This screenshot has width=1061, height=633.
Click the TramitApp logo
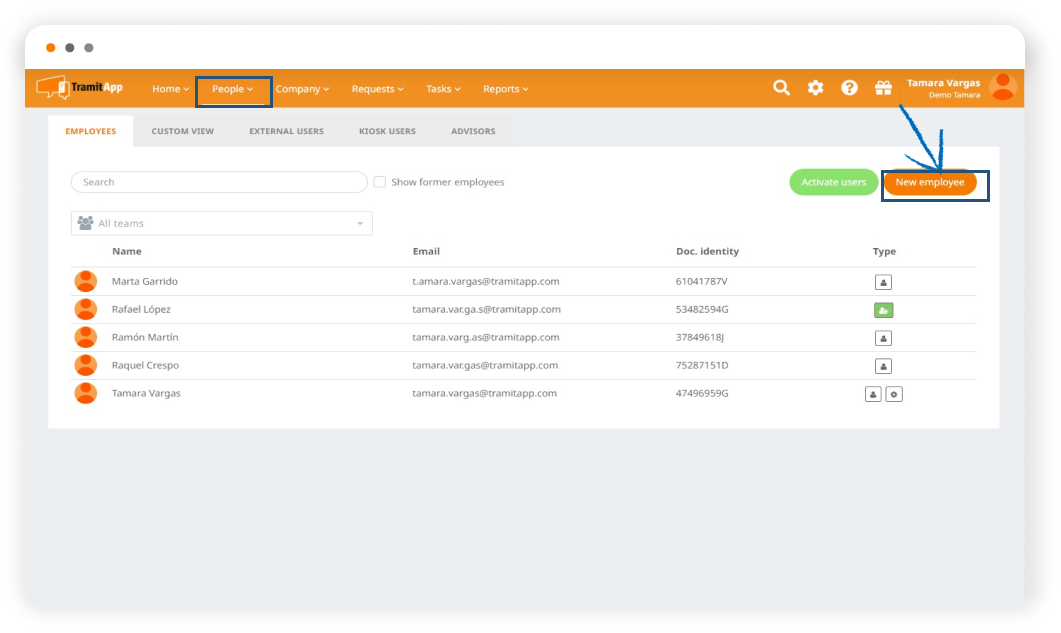pos(80,88)
